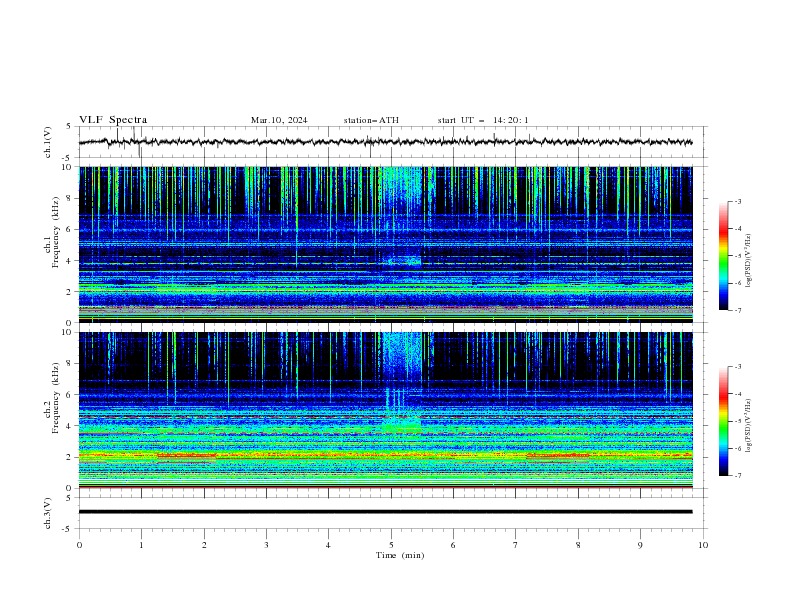Click the time axis tick label "9"
Screen dimensions: 792x612
(640, 545)
